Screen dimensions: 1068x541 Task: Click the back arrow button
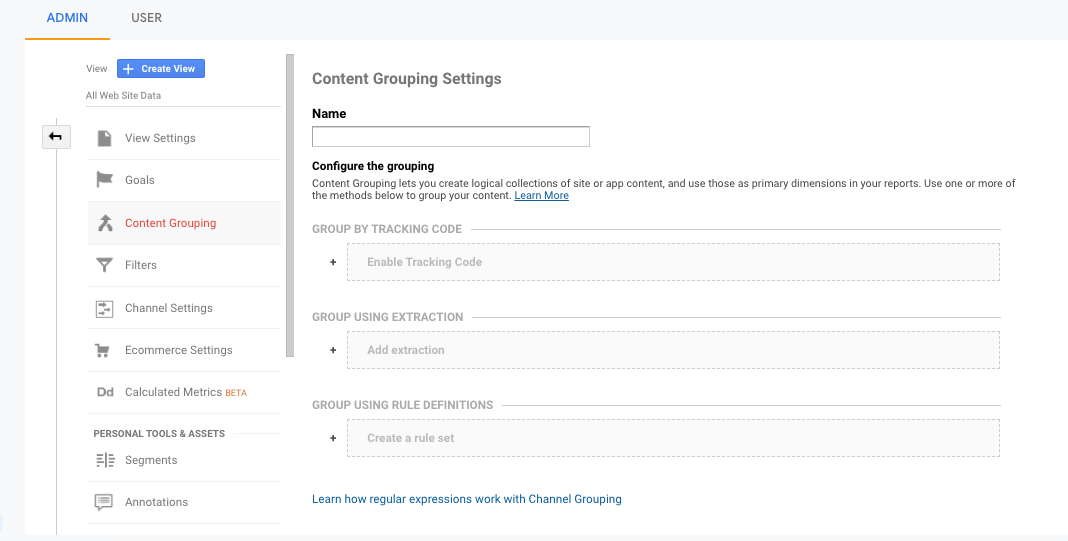pyautogui.click(x=56, y=137)
